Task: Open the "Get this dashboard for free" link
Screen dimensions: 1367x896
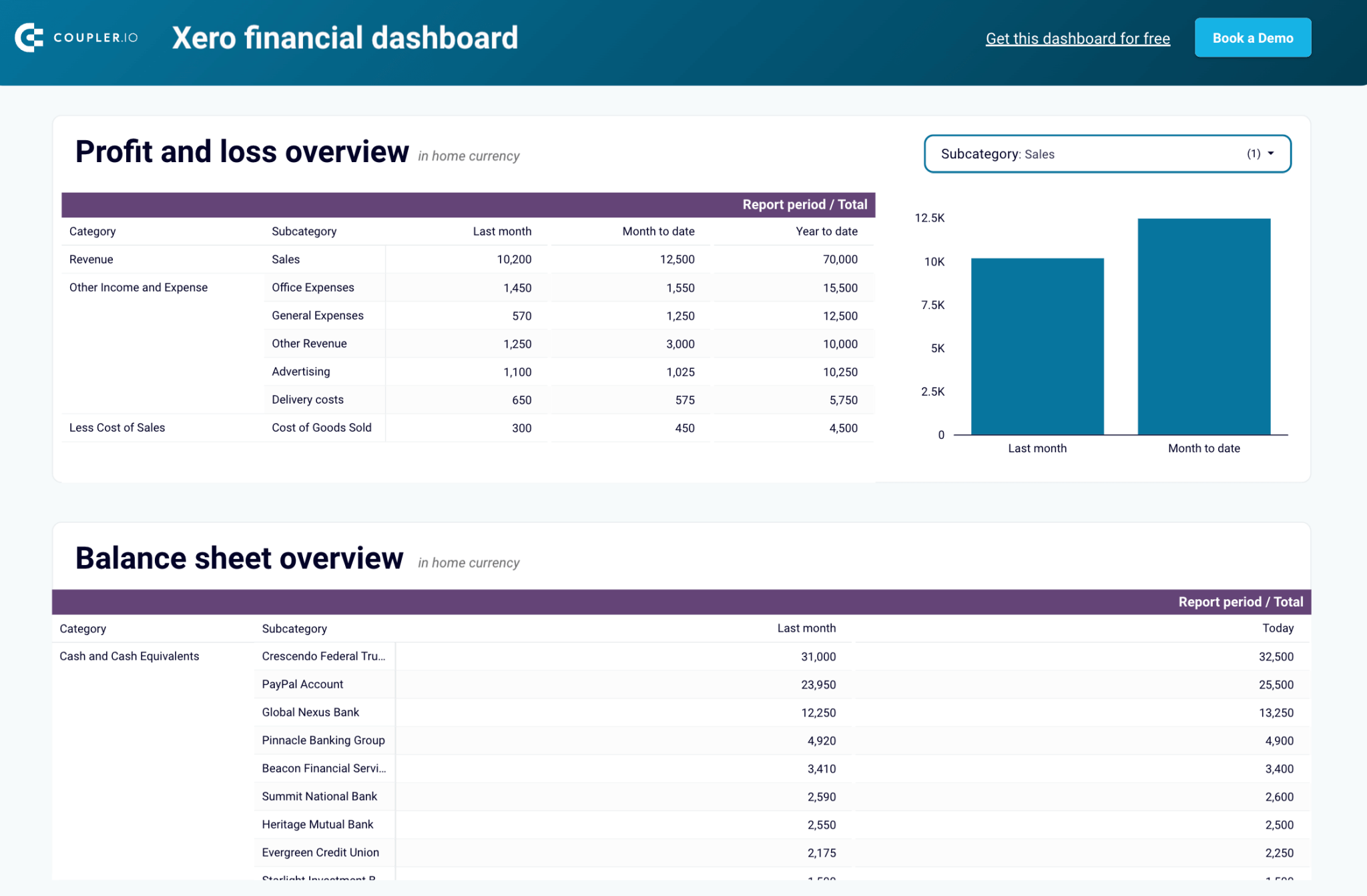Action: (x=1077, y=38)
